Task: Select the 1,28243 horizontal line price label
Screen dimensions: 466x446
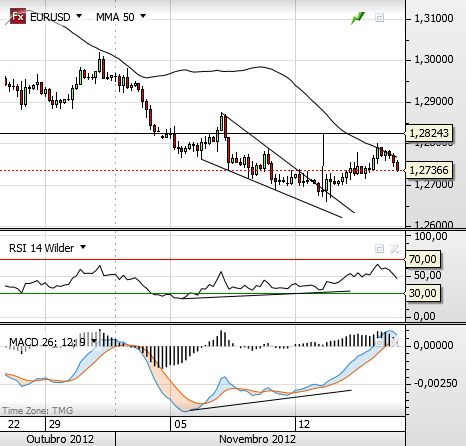Action: click(428, 133)
